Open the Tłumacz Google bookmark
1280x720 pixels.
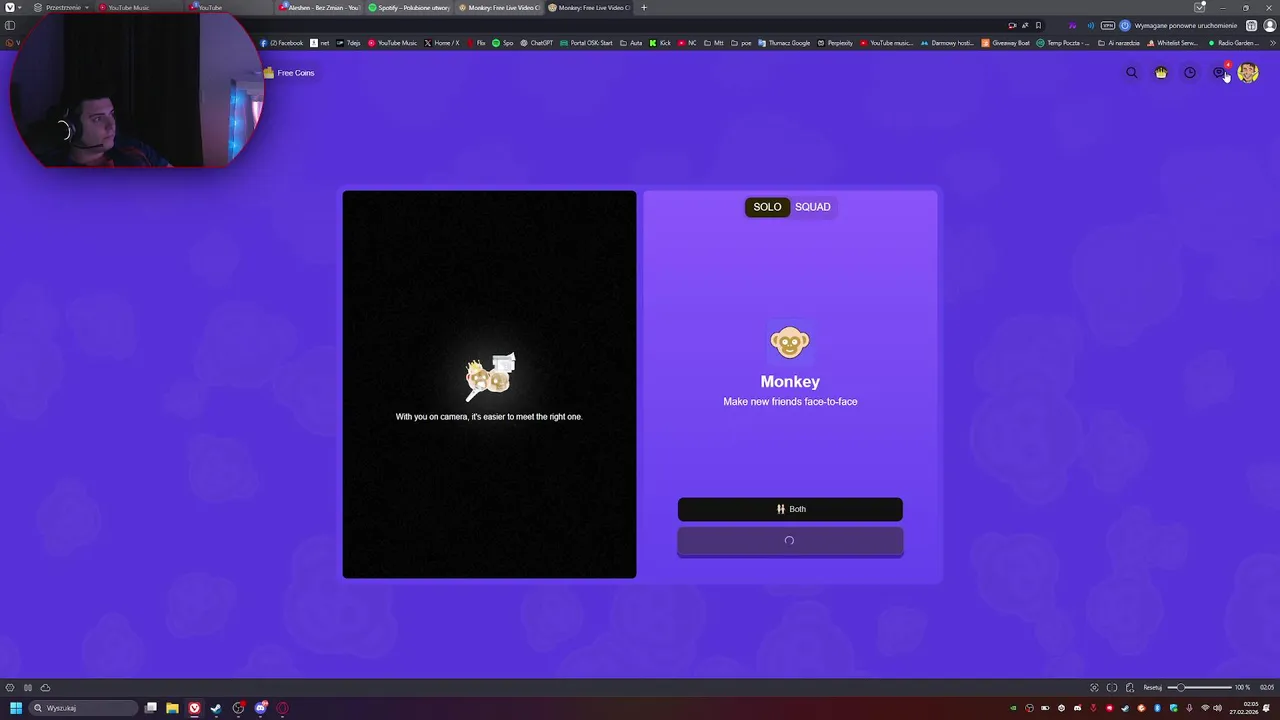point(785,43)
